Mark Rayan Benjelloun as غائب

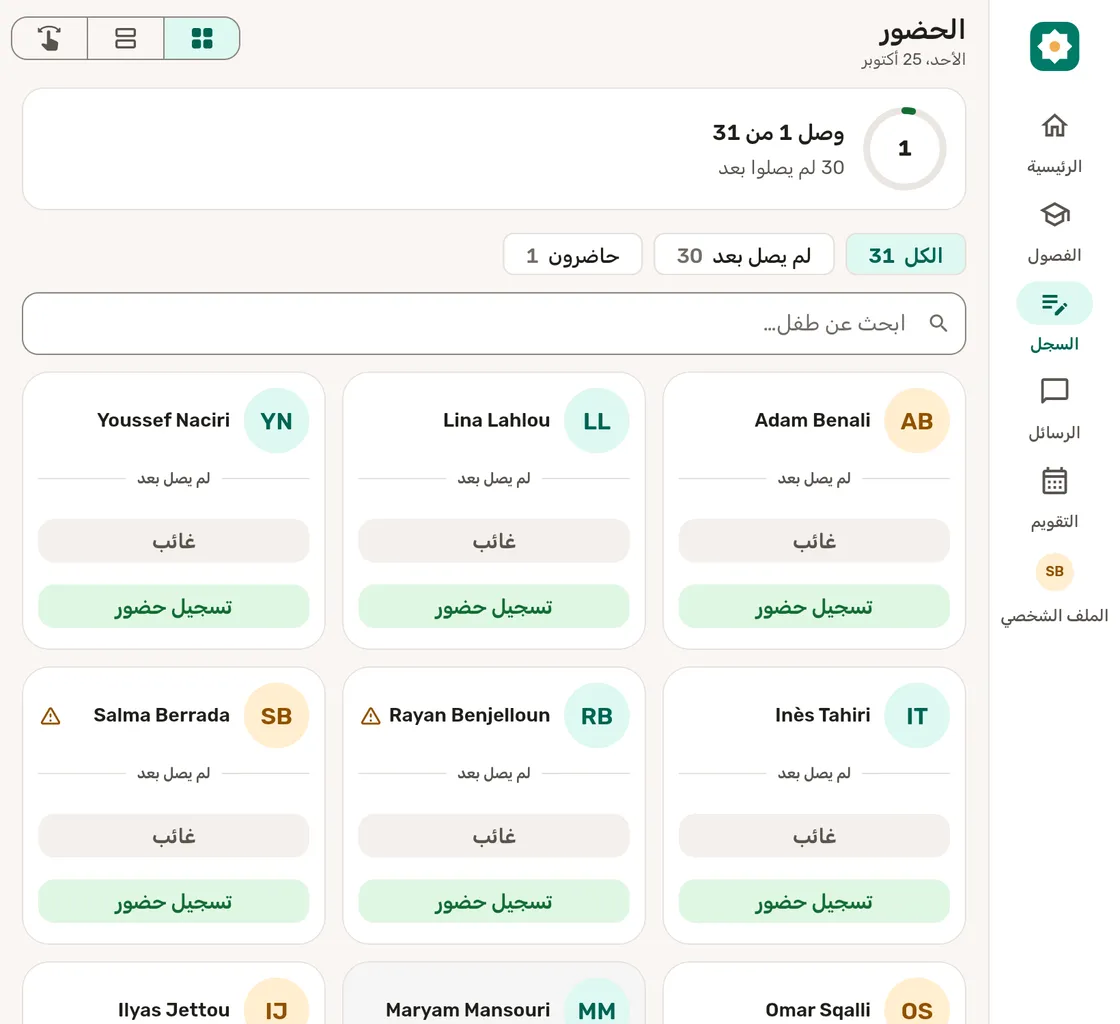[x=494, y=835]
